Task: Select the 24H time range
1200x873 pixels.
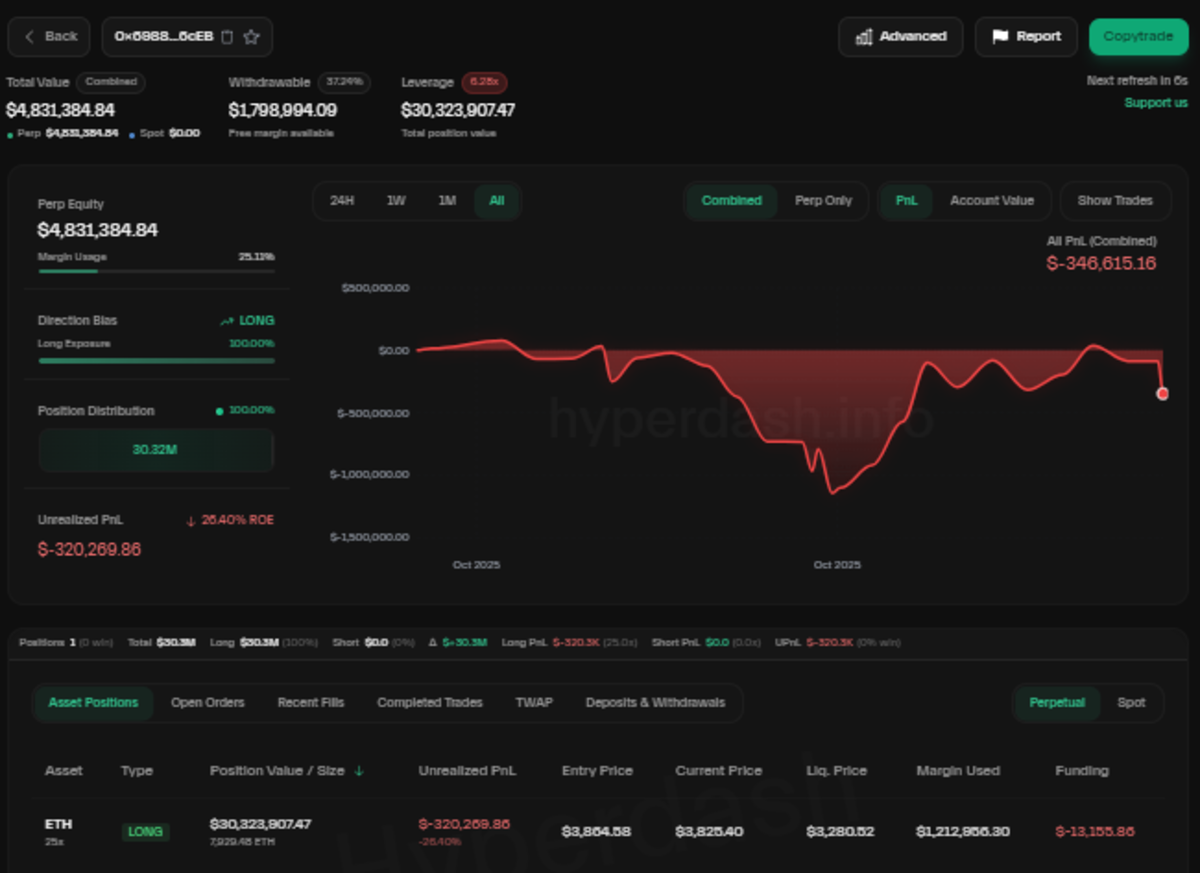Action: tap(342, 201)
